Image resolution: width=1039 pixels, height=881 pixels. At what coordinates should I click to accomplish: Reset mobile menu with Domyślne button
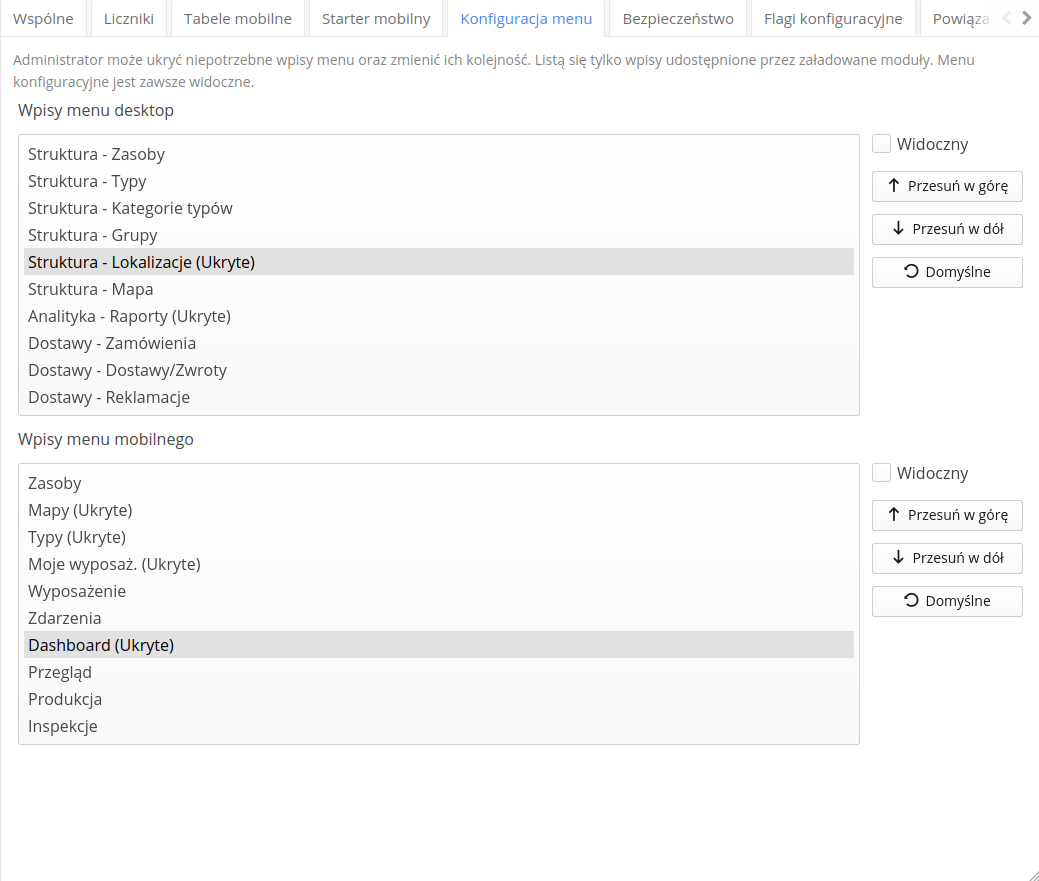tap(947, 601)
